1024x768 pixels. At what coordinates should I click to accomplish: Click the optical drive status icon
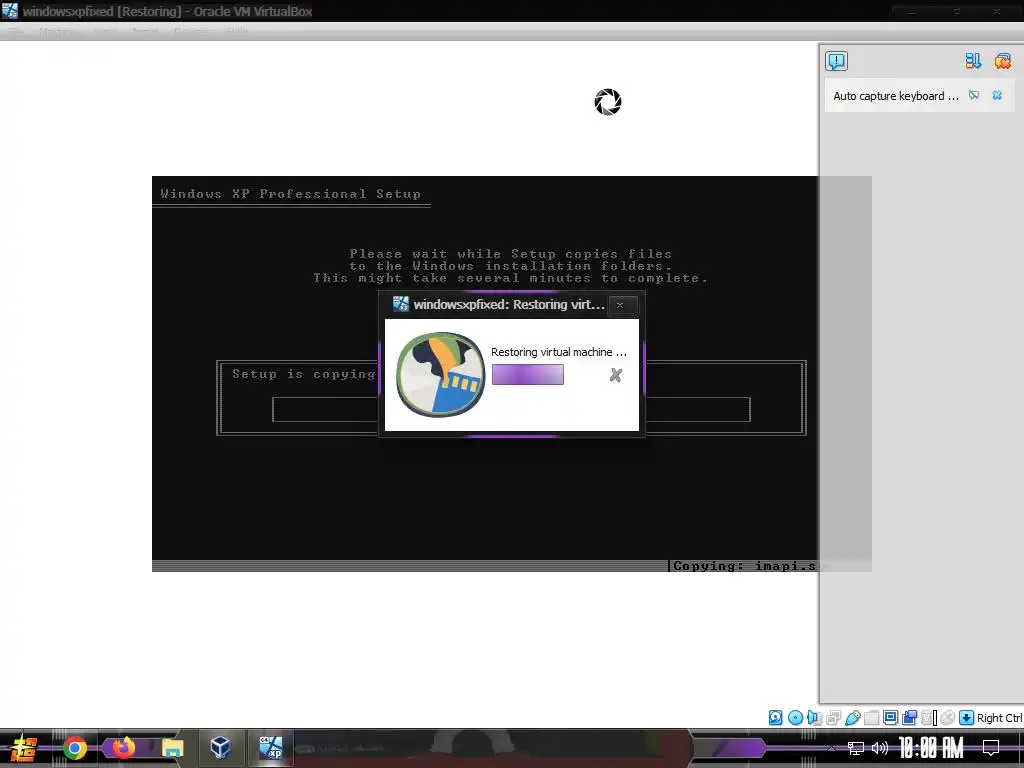coord(795,718)
